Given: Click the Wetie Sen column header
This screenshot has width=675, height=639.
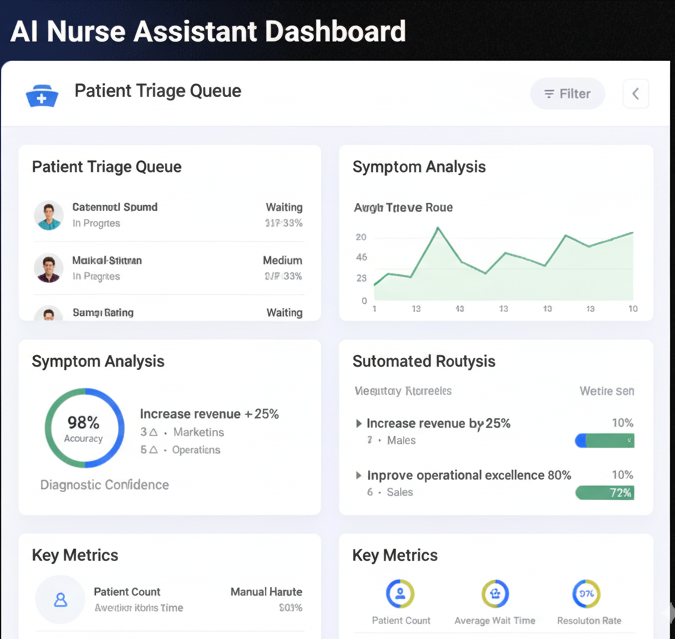Looking at the screenshot, I should (x=606, y=391).
